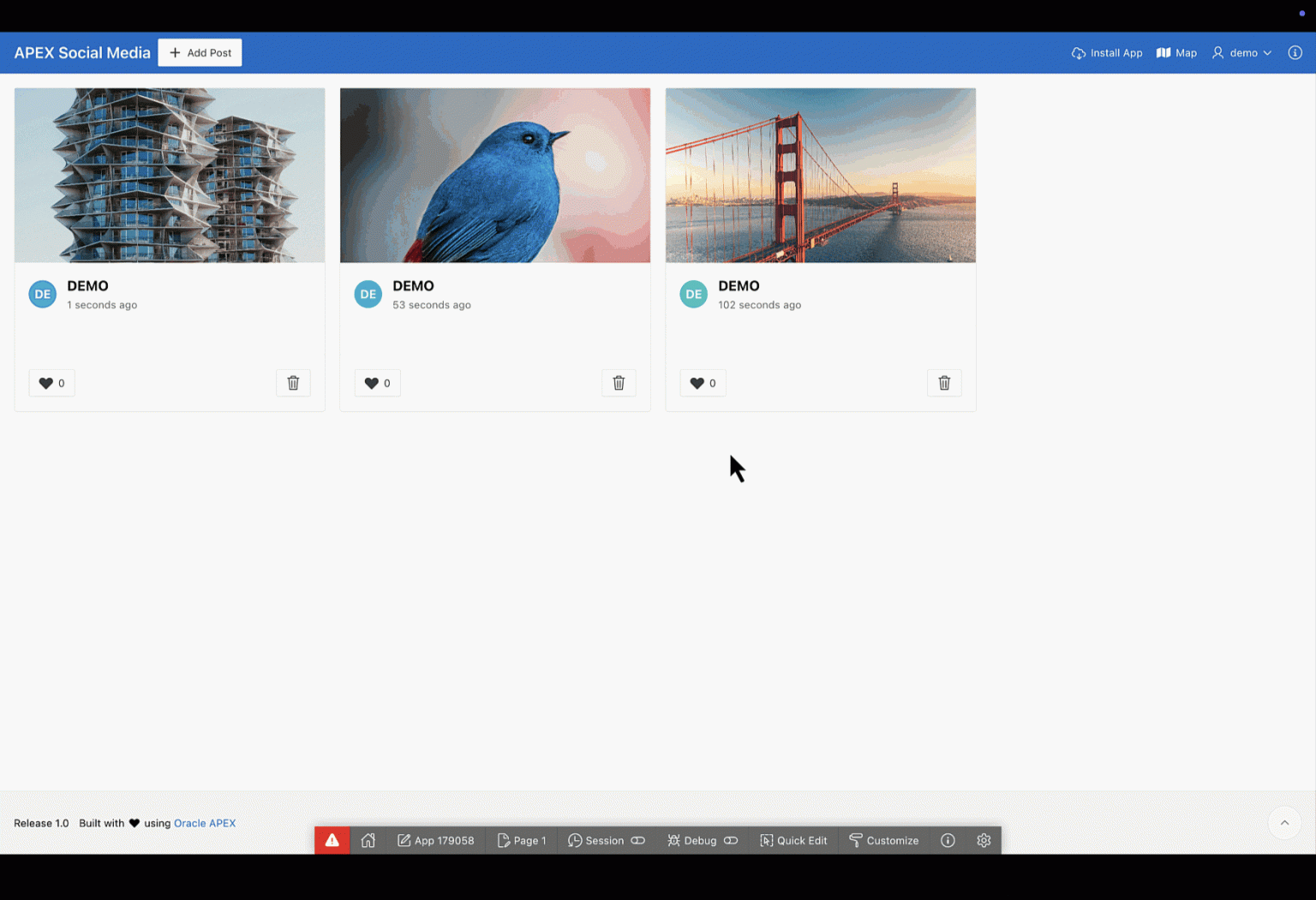Open the red warning alert in the toolbar

[332, 840]
